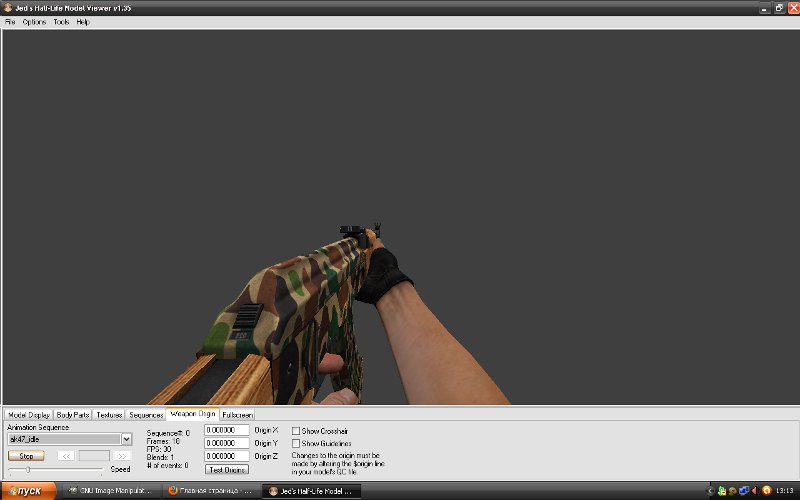This screenshot has width=800, height=500.
Task: Click the 'FPS: 30' info text
Action: coord(159,449)
